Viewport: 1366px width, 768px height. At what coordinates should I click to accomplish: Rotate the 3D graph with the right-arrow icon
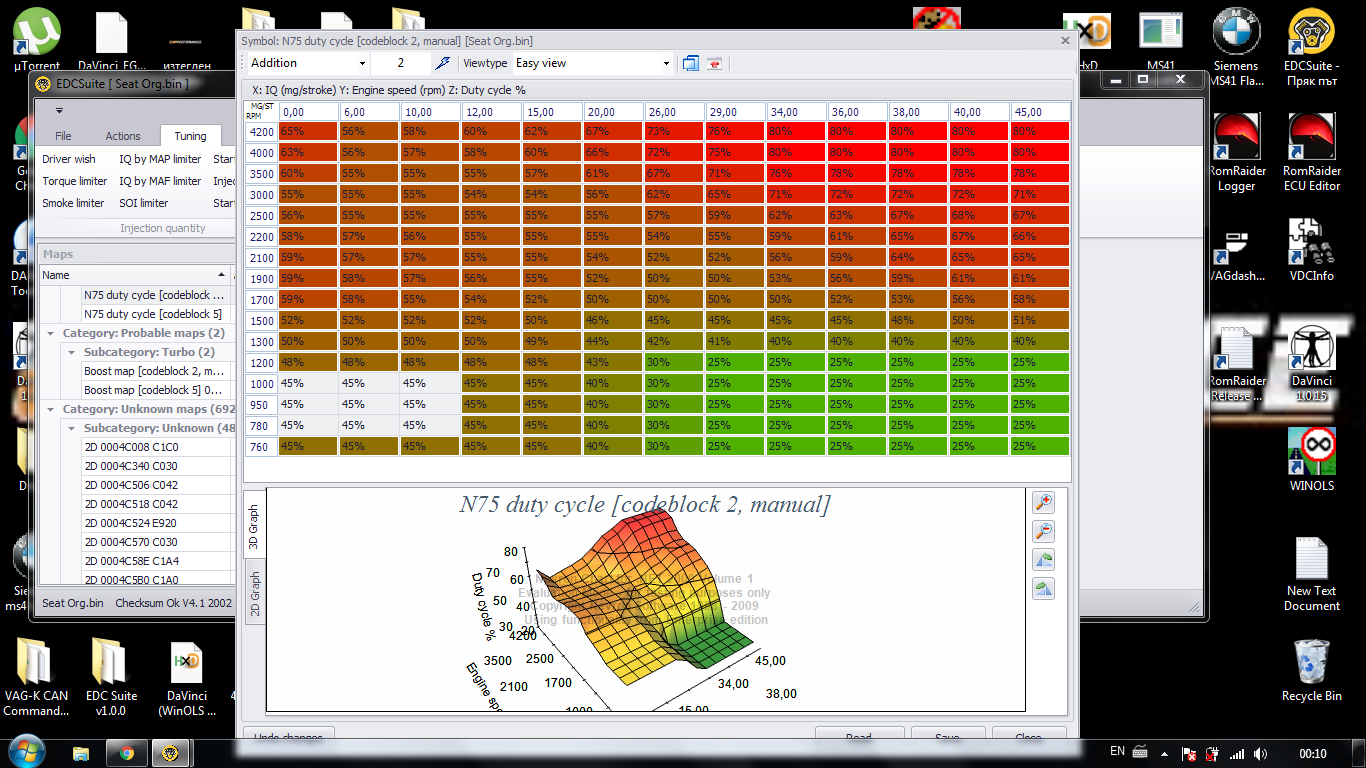(1043, 589)
